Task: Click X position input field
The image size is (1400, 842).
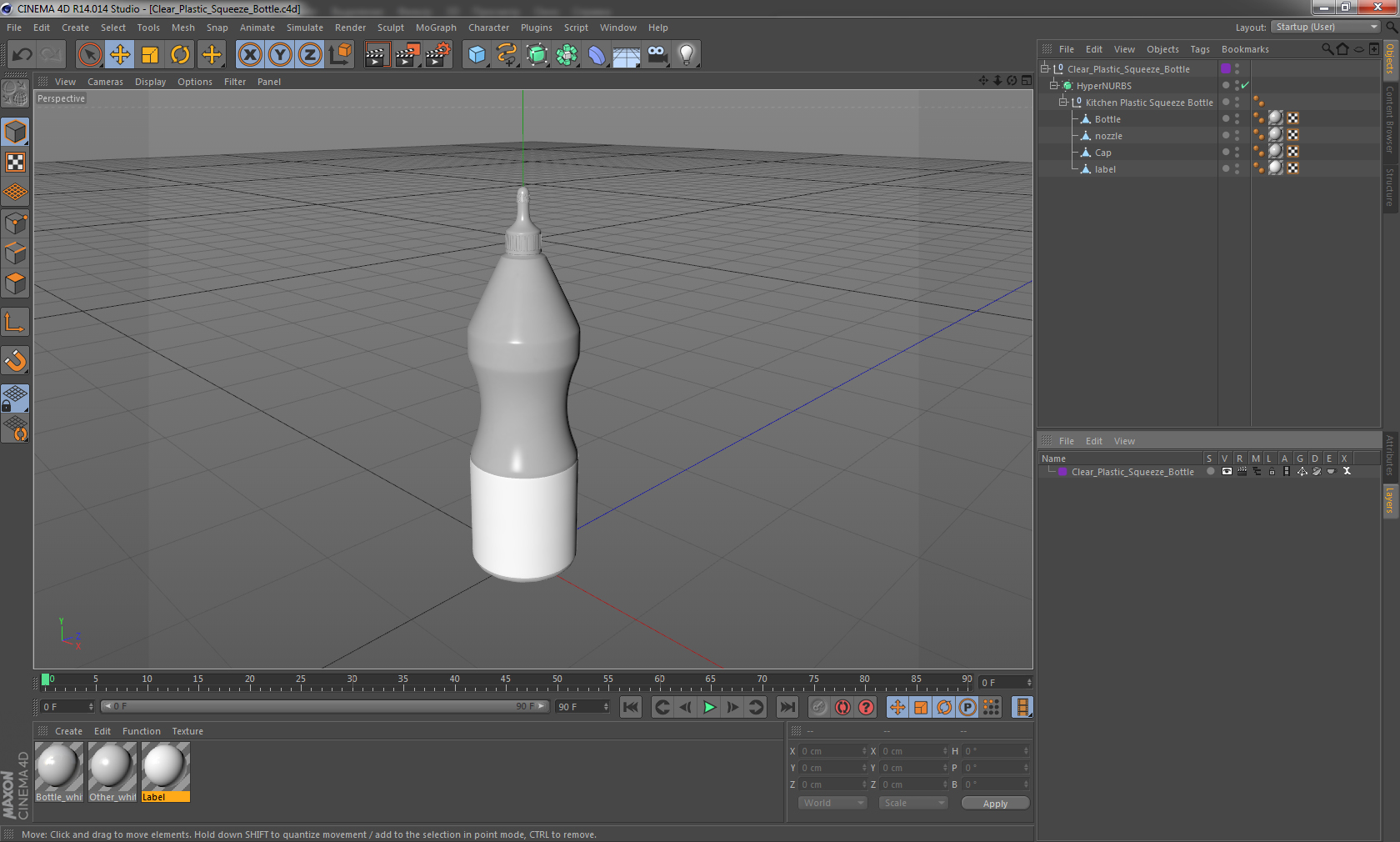Action: point(833,751)
